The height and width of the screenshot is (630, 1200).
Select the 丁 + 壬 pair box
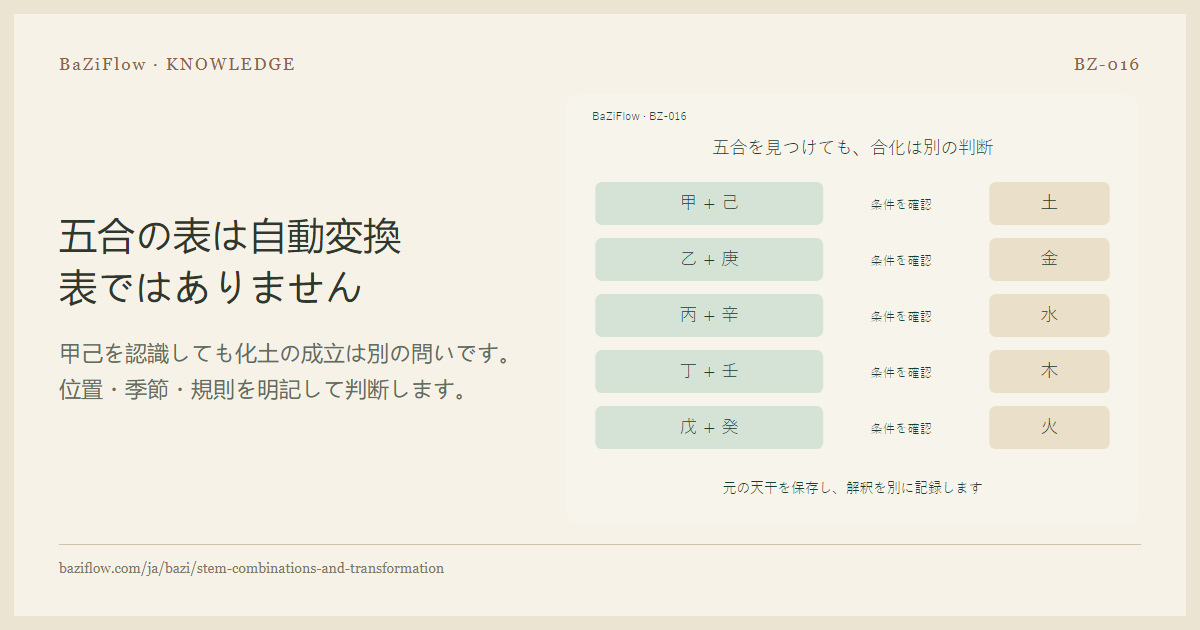pos(709,371)
